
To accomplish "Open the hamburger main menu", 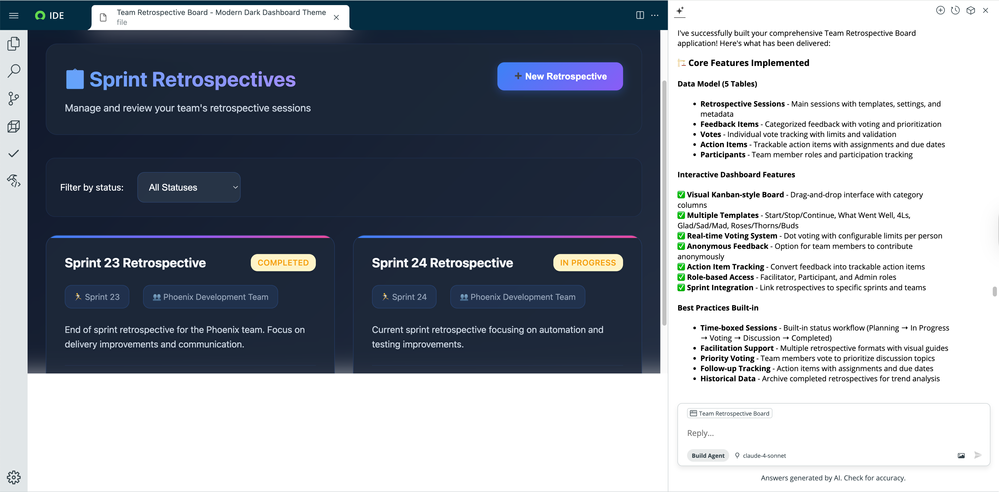I will 13,15.
